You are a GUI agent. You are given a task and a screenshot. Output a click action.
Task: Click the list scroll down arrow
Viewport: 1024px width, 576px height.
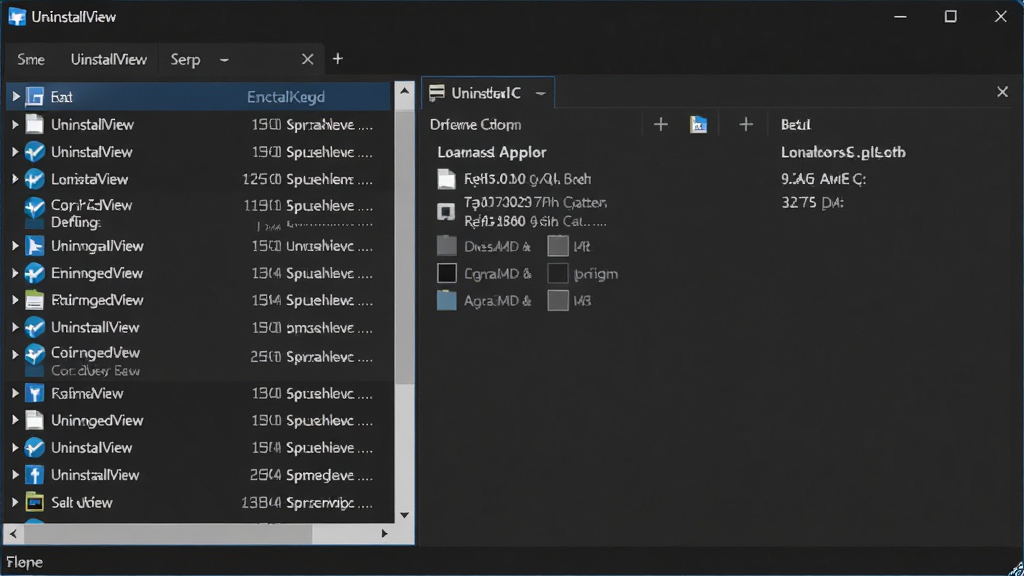[404, 515]
